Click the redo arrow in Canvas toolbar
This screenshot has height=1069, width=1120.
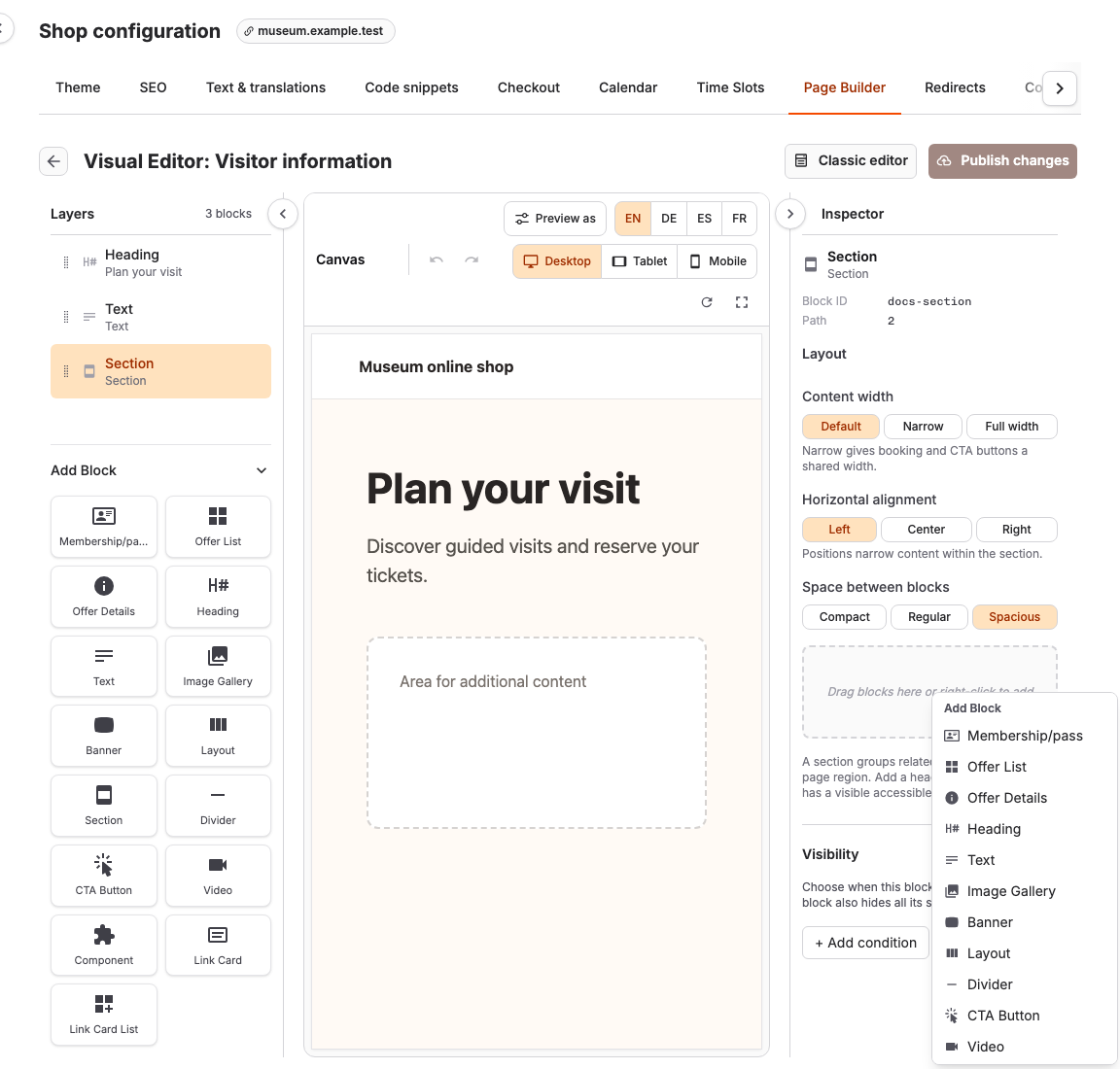472,259
